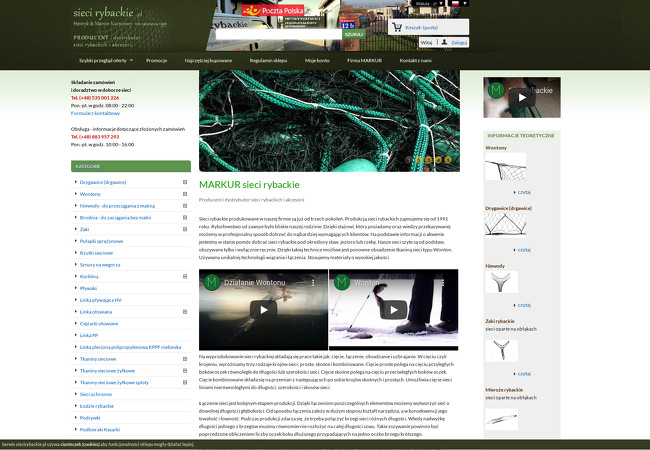Play the Wonton ice fishing video

(x=393, y=310)
